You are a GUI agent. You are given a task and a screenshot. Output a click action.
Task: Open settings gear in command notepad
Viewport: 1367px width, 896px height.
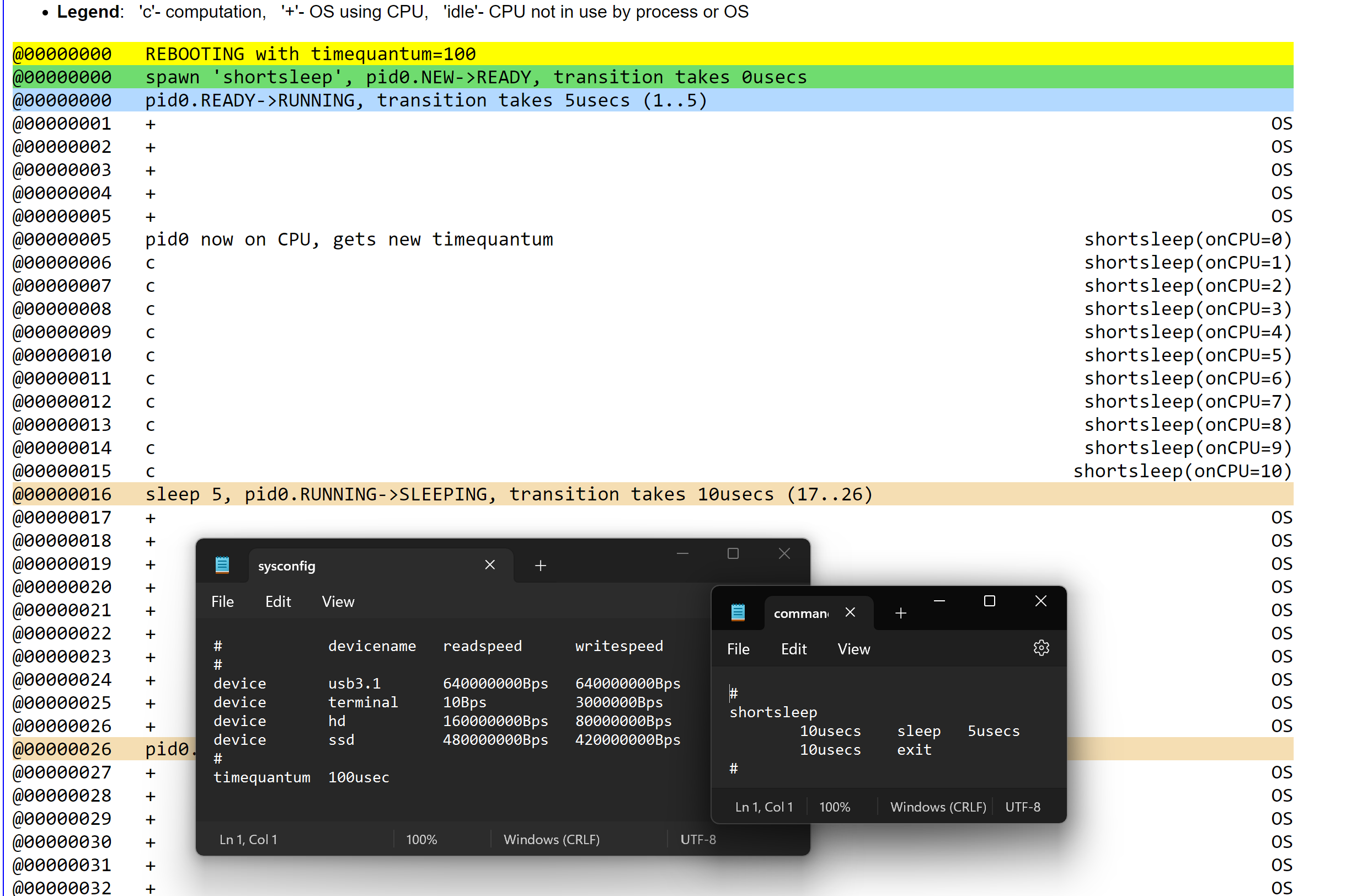pos(1041,648)
